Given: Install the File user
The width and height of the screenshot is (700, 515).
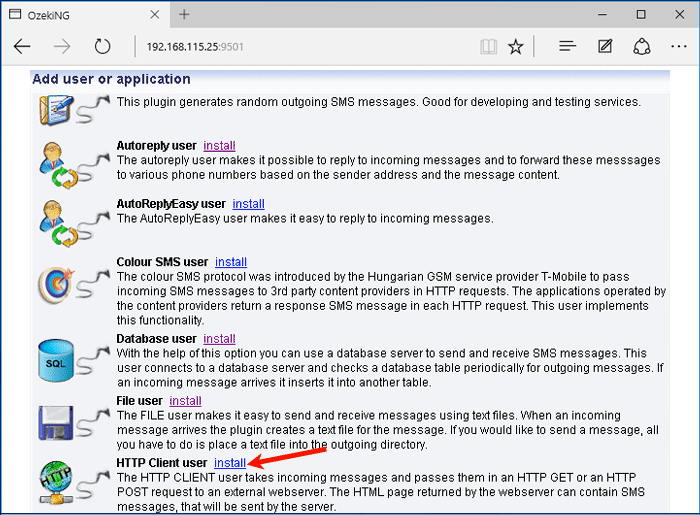Looking at the screenshot, I should (x=185, y=401).
